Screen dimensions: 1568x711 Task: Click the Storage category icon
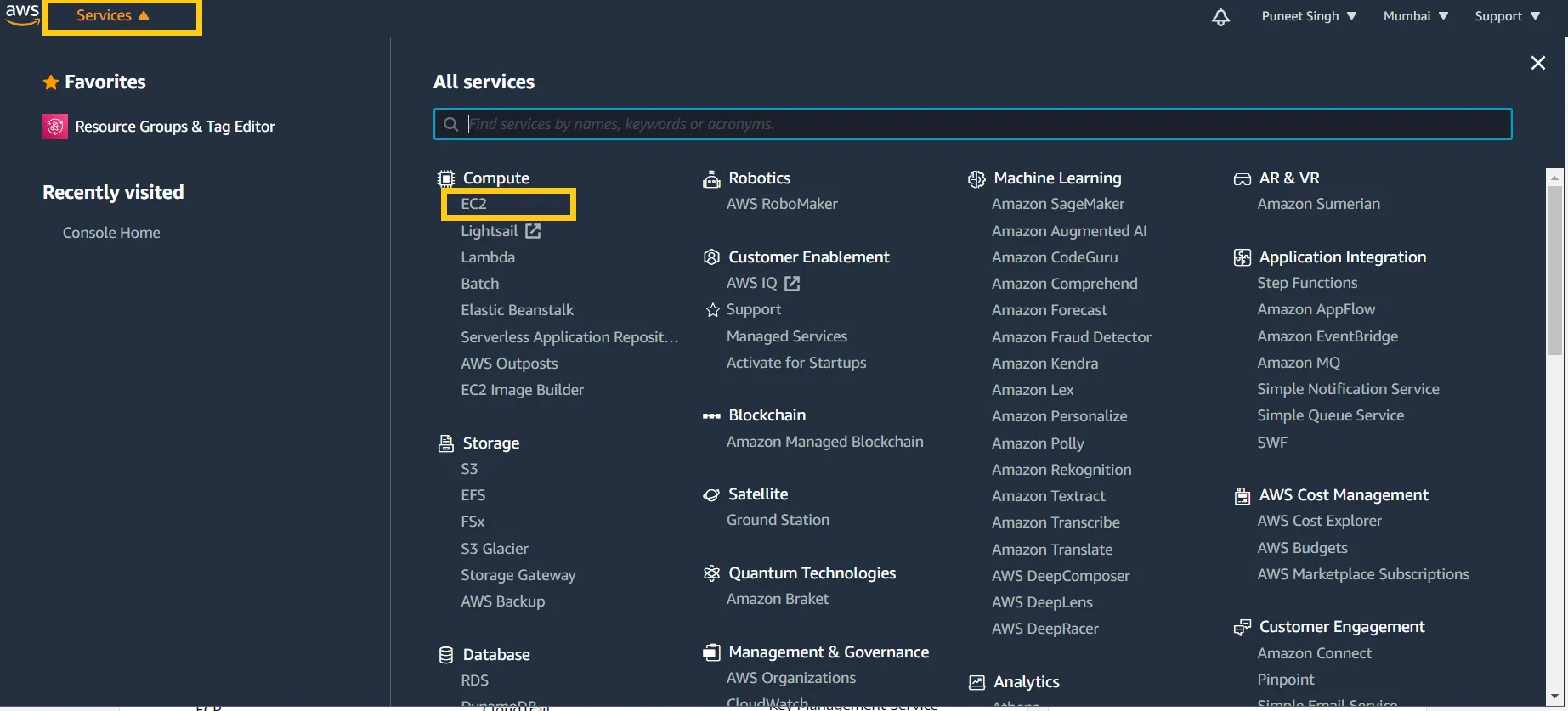446,443
